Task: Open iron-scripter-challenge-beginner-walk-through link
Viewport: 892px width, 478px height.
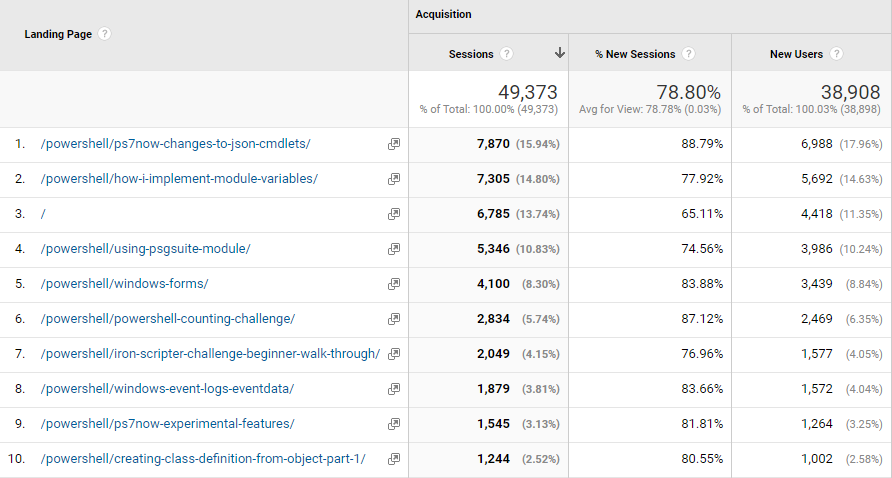Action: (210, 354)
